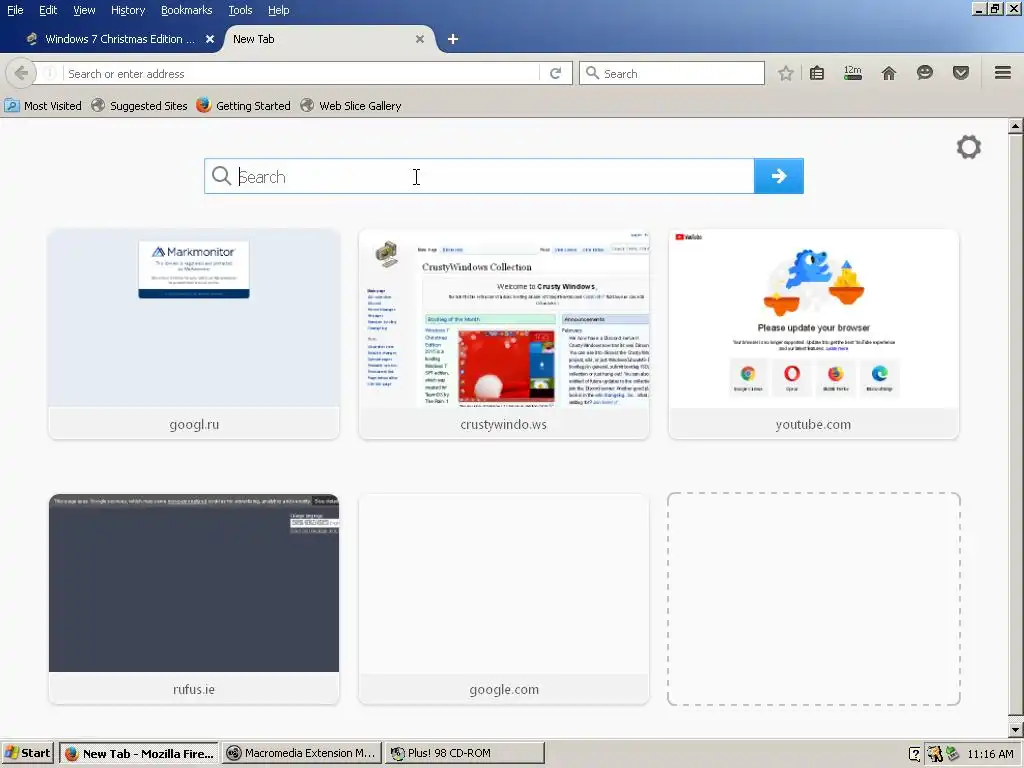This screenshot has width=1024, height=768.
Task: Open the File menu
Action: 15,10
